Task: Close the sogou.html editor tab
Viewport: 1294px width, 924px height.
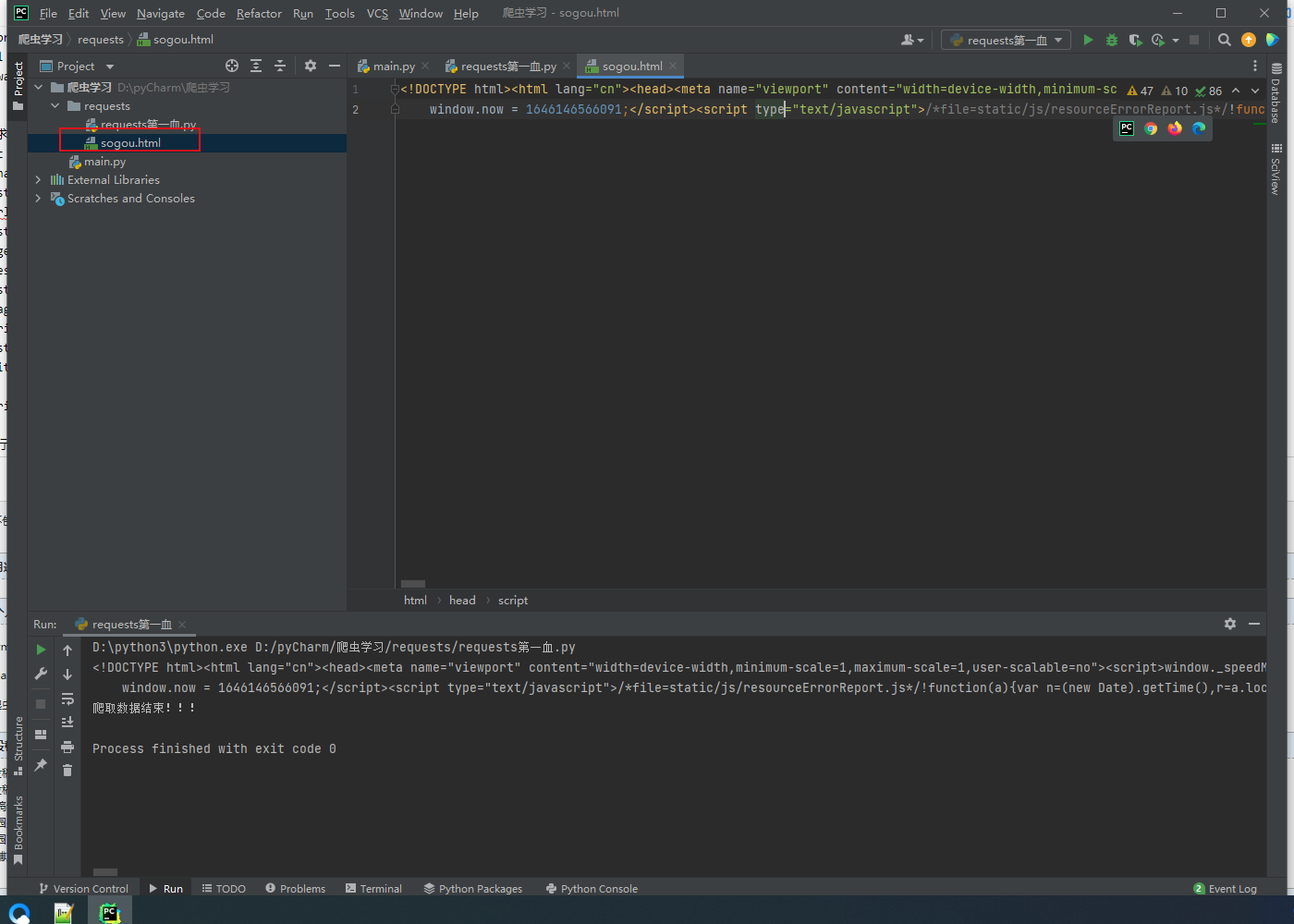Action: 673,66
